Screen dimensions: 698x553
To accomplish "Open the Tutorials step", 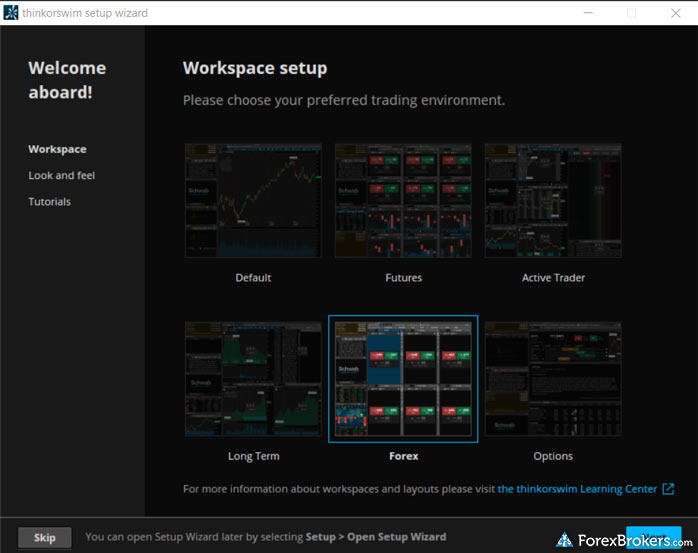I will pyautogui.click(x=49, y=202).
